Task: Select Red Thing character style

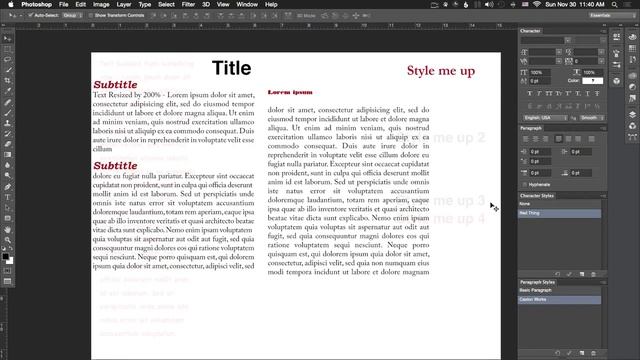Action: click(560, 213)
